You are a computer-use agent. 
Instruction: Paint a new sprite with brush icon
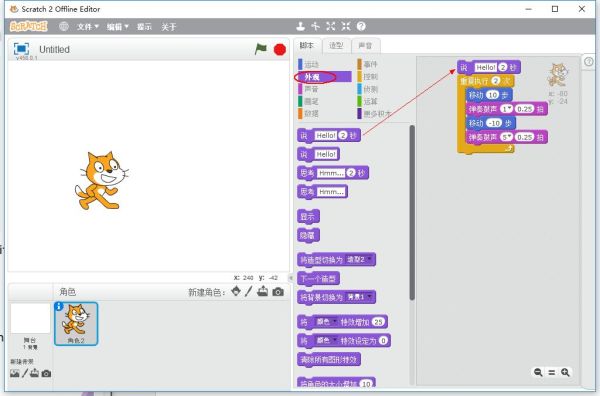249,292
